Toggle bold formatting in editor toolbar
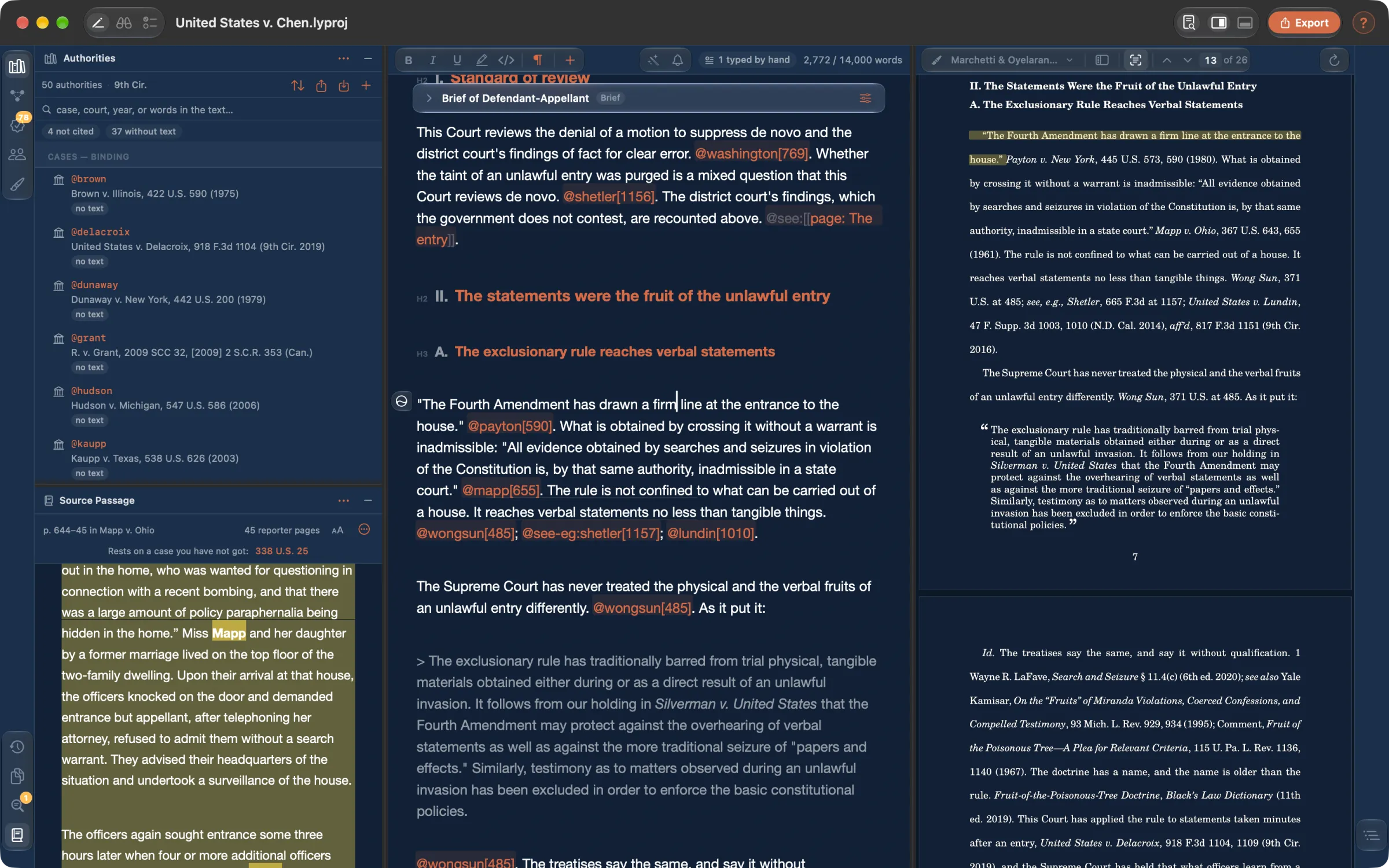Viewport: 1389px width, 868px height. click(x=409, y=60)
